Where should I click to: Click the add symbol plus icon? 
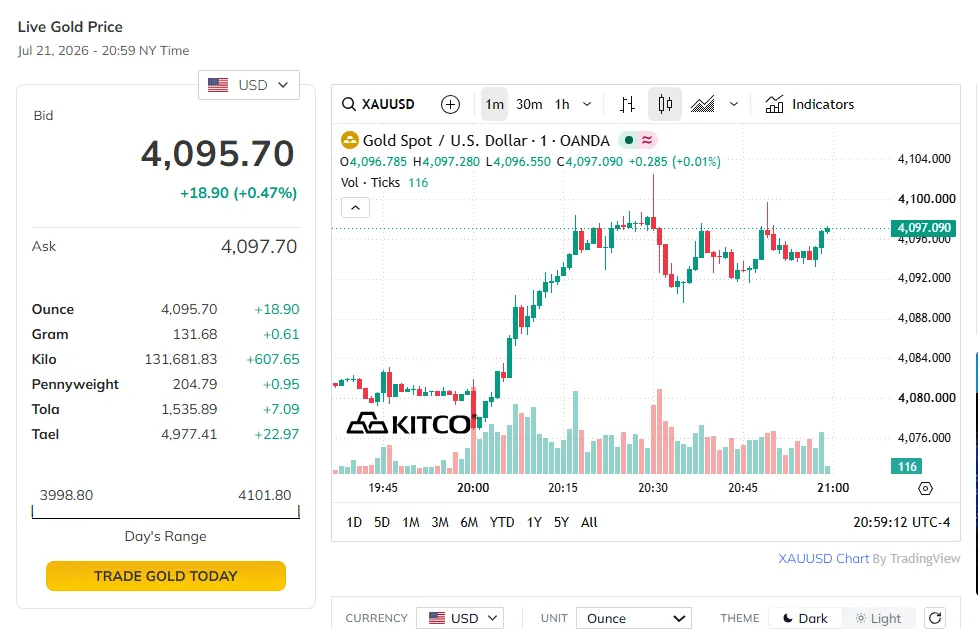(x=450, y=104)
